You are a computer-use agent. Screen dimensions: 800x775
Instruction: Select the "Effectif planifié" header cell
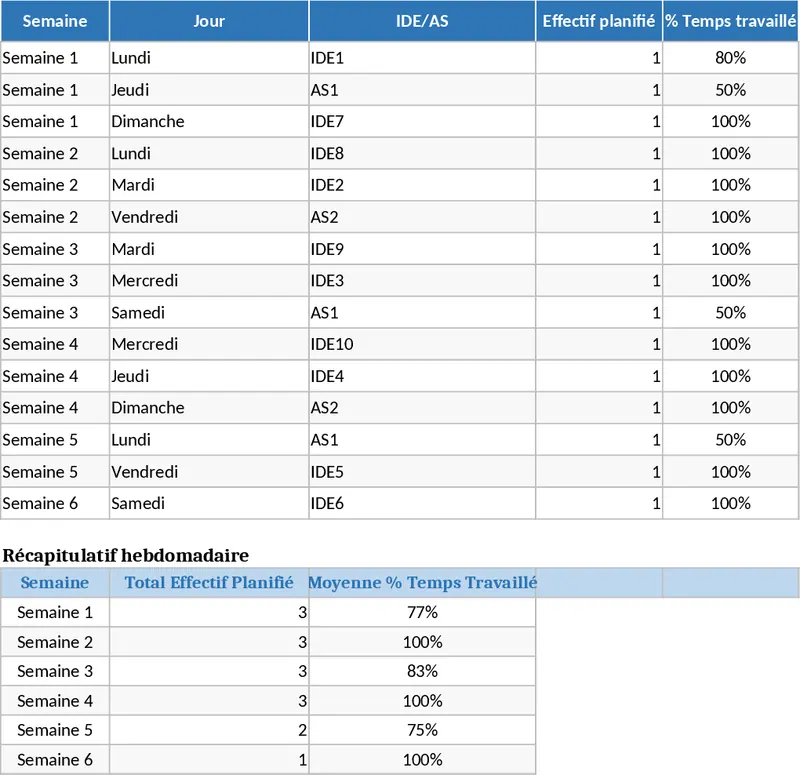599,21
